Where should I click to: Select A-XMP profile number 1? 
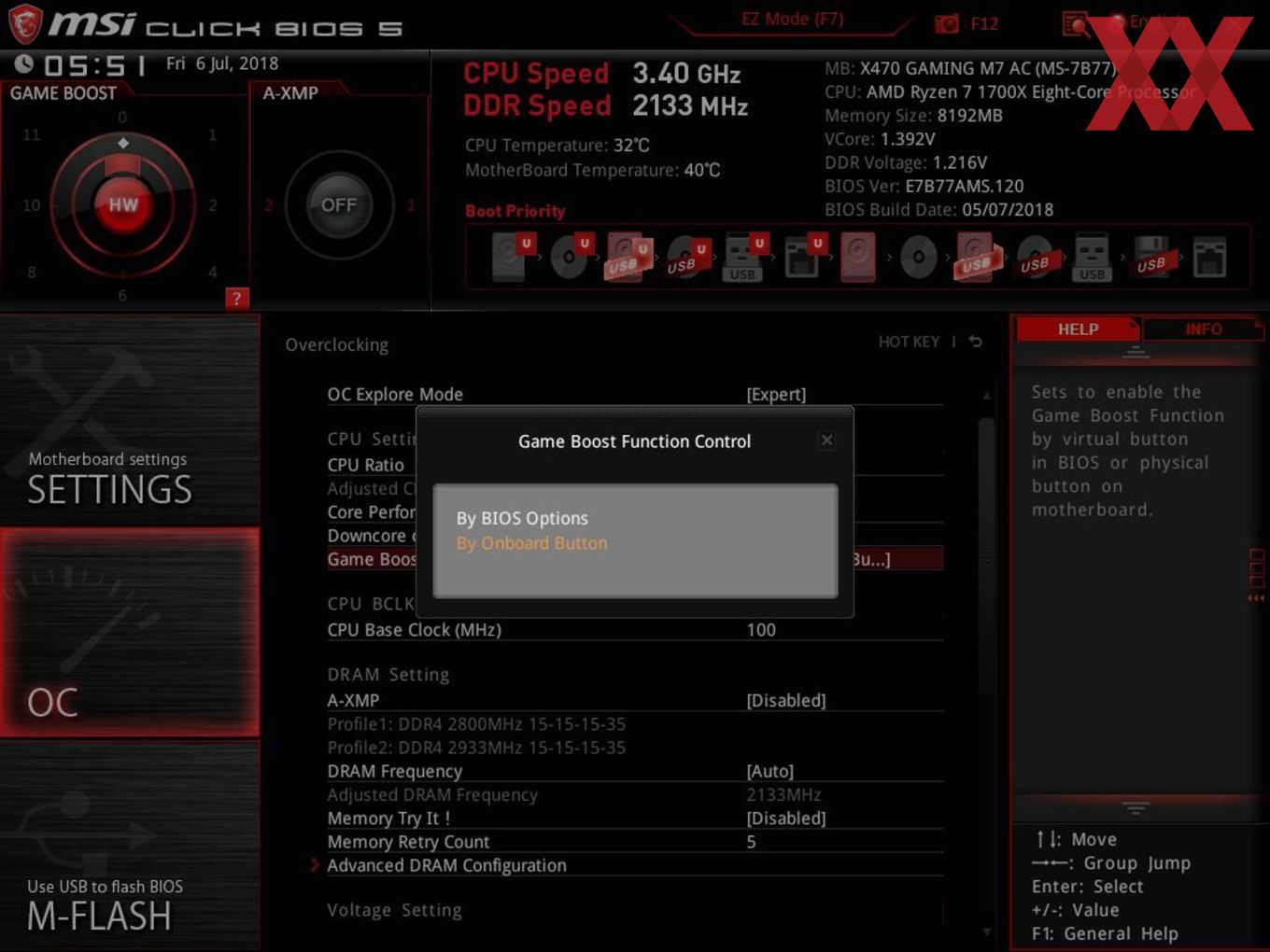coord(411,205)
